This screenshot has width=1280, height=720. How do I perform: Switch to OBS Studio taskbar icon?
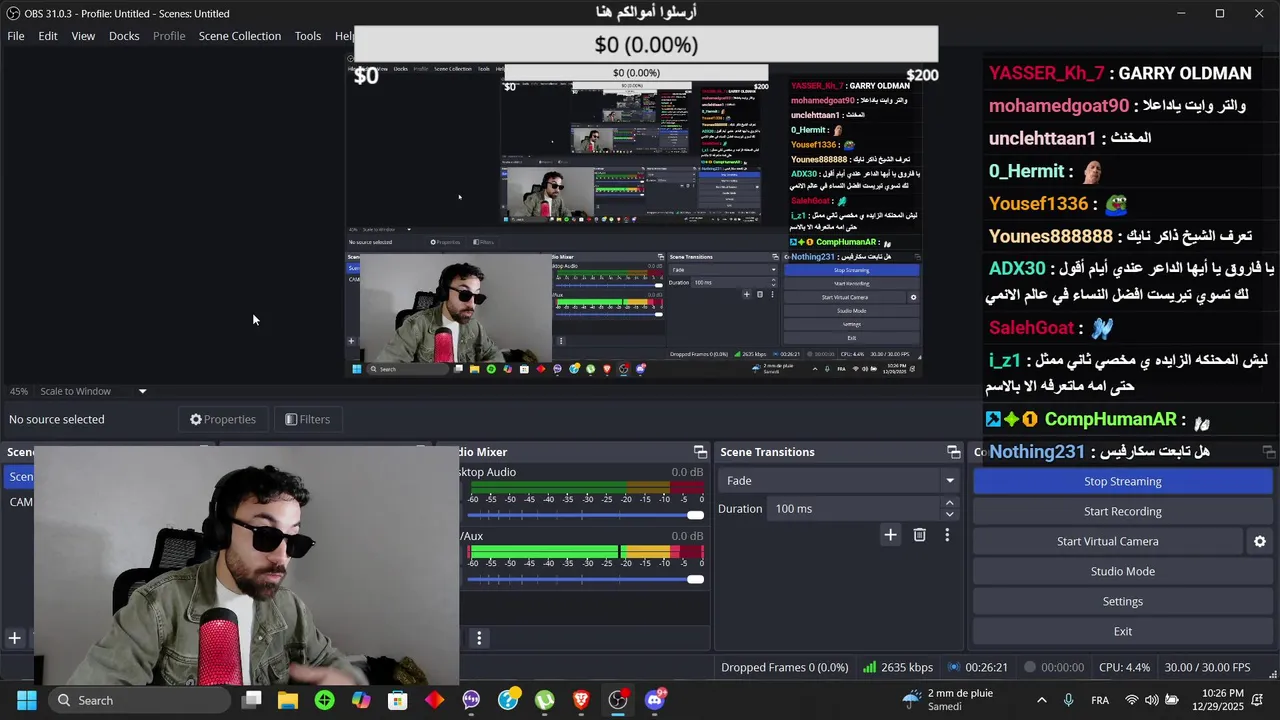(618, 700)
